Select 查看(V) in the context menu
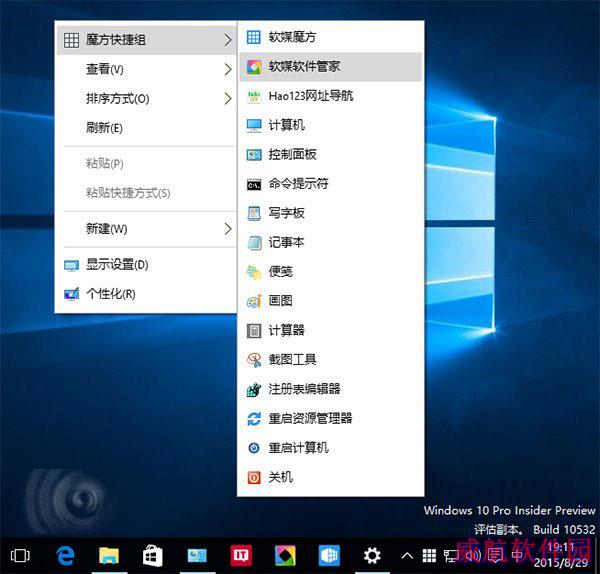600x574 pixels. click(x=146, y=69)
